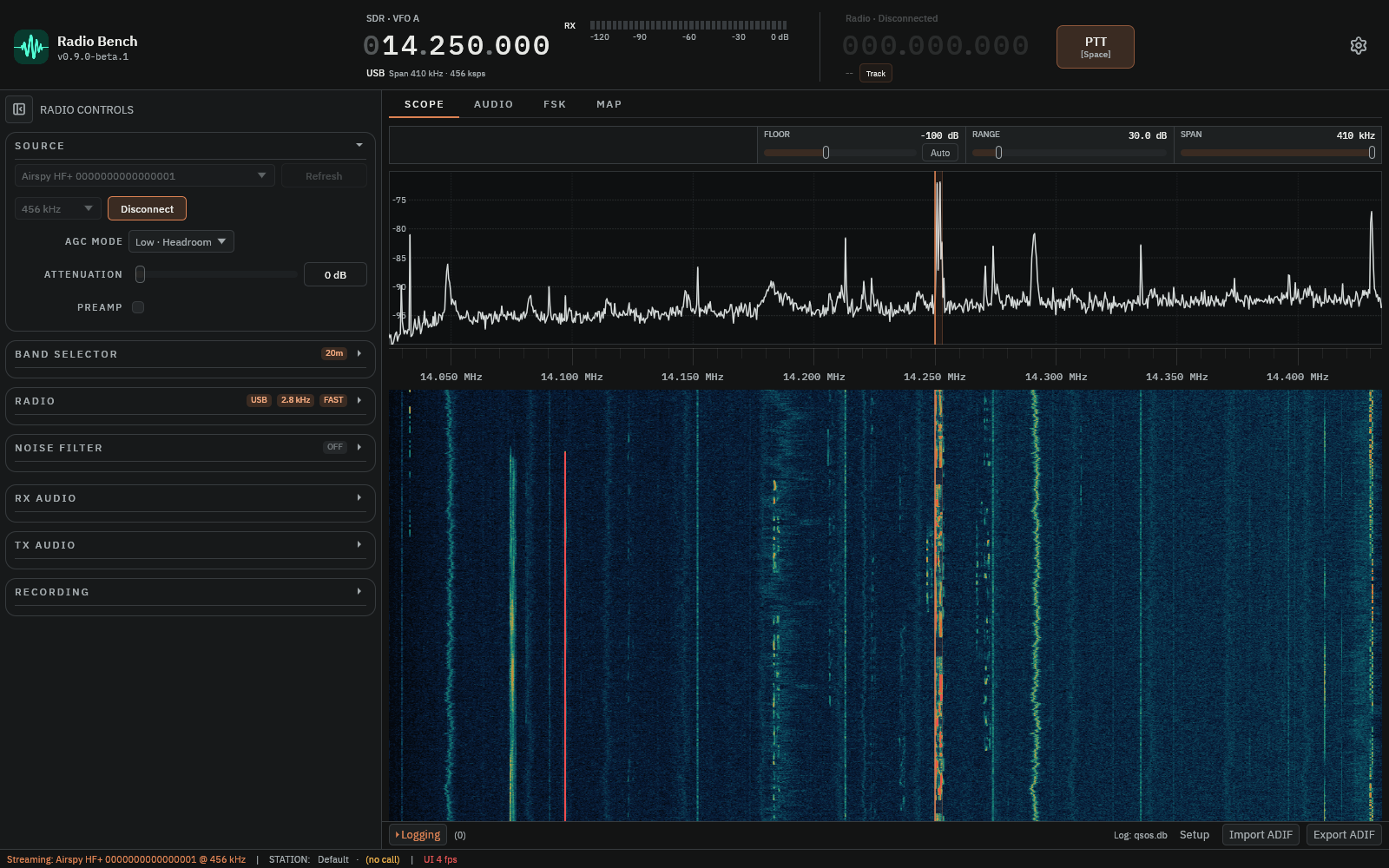Click the Disconnect button
The width and height of the screenshot is (1389, 868).
[147, 209]
